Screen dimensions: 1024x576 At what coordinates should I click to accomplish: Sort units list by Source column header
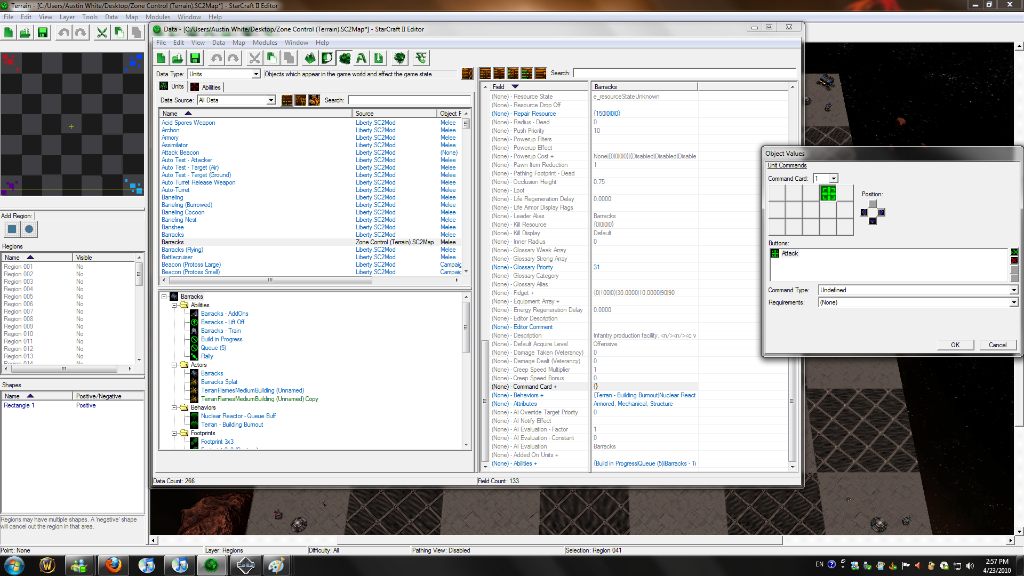coord(395,114)
